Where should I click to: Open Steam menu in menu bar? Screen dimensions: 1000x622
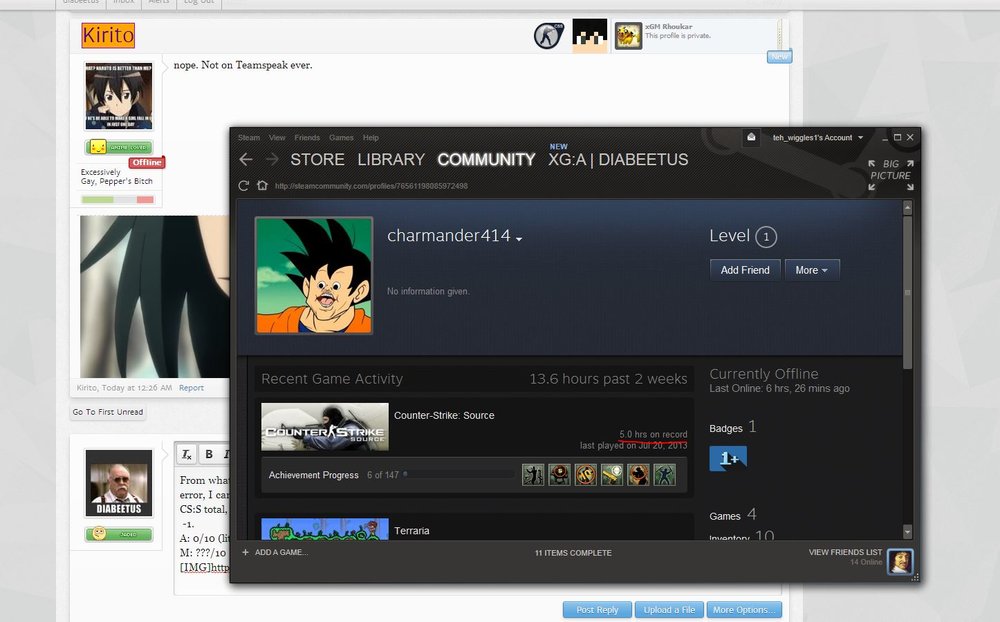point(249,137)
